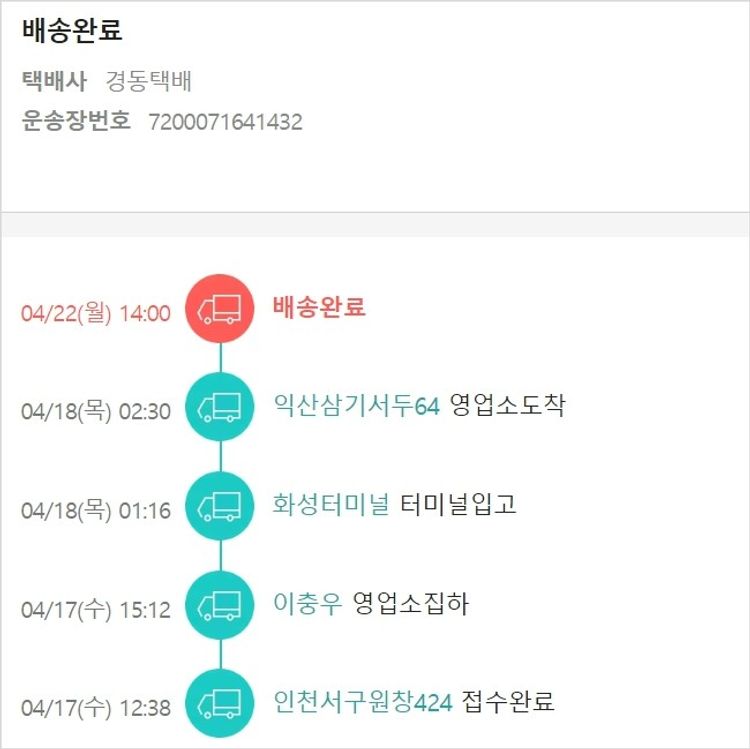Click the 04/18(목) 01:16 timestamp
750x749 pixels.
pyautogui.click(x=96, y=510)
